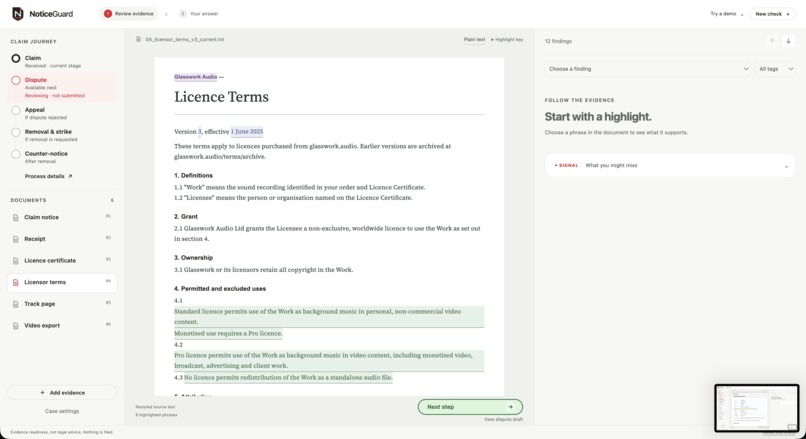
Task: Click the View dispute draft link
Action: click(503, 419)
